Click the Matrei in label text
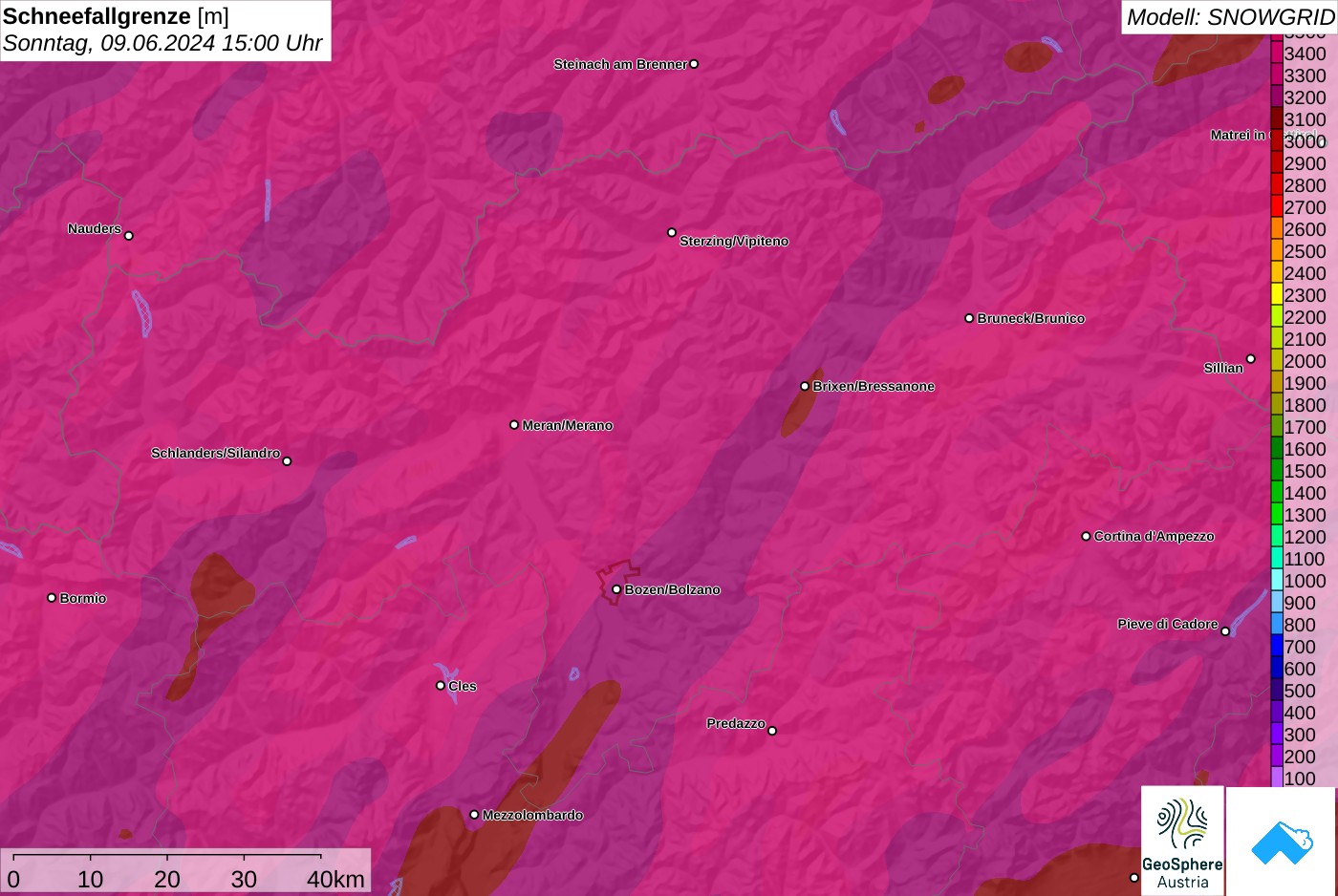 point(1238,135)
